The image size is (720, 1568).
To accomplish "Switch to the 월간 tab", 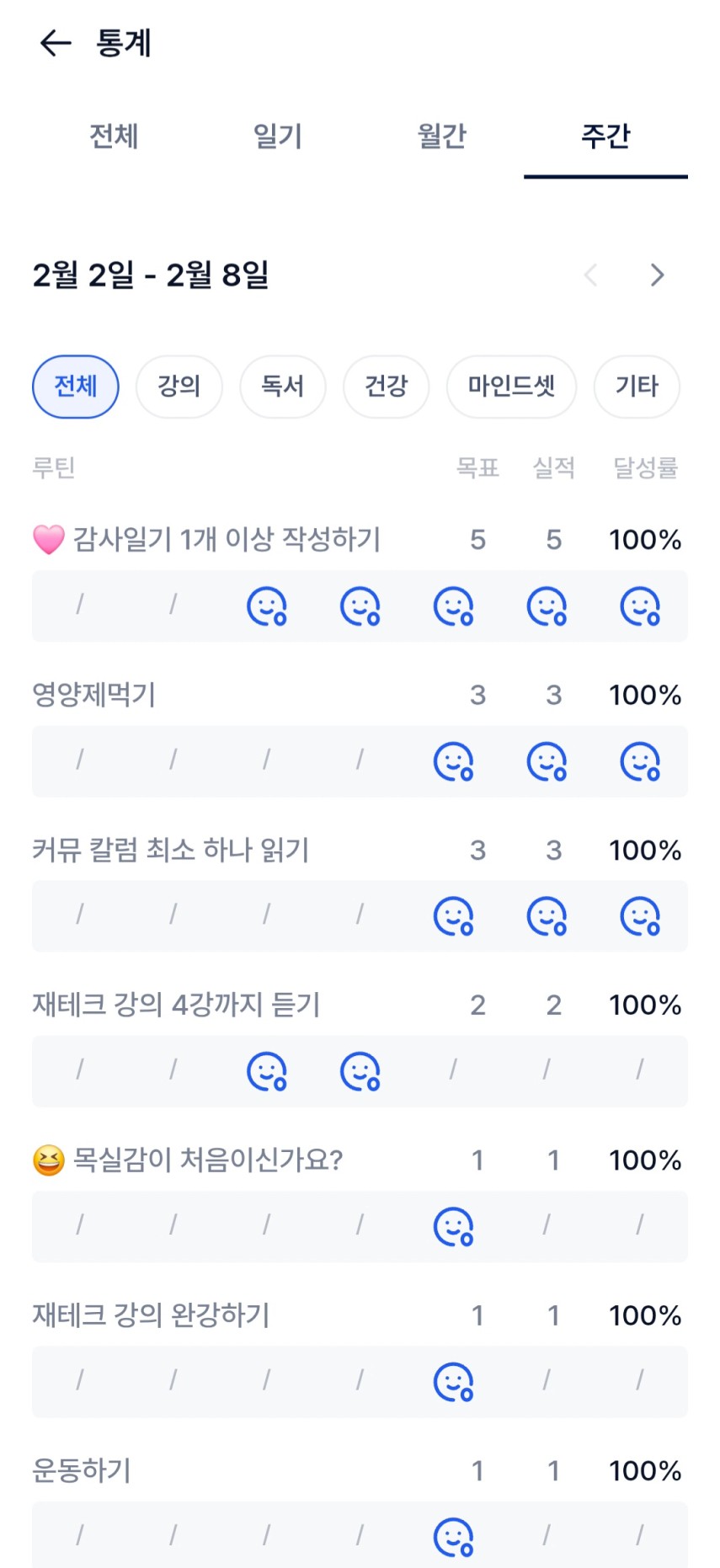I will 442,136.
